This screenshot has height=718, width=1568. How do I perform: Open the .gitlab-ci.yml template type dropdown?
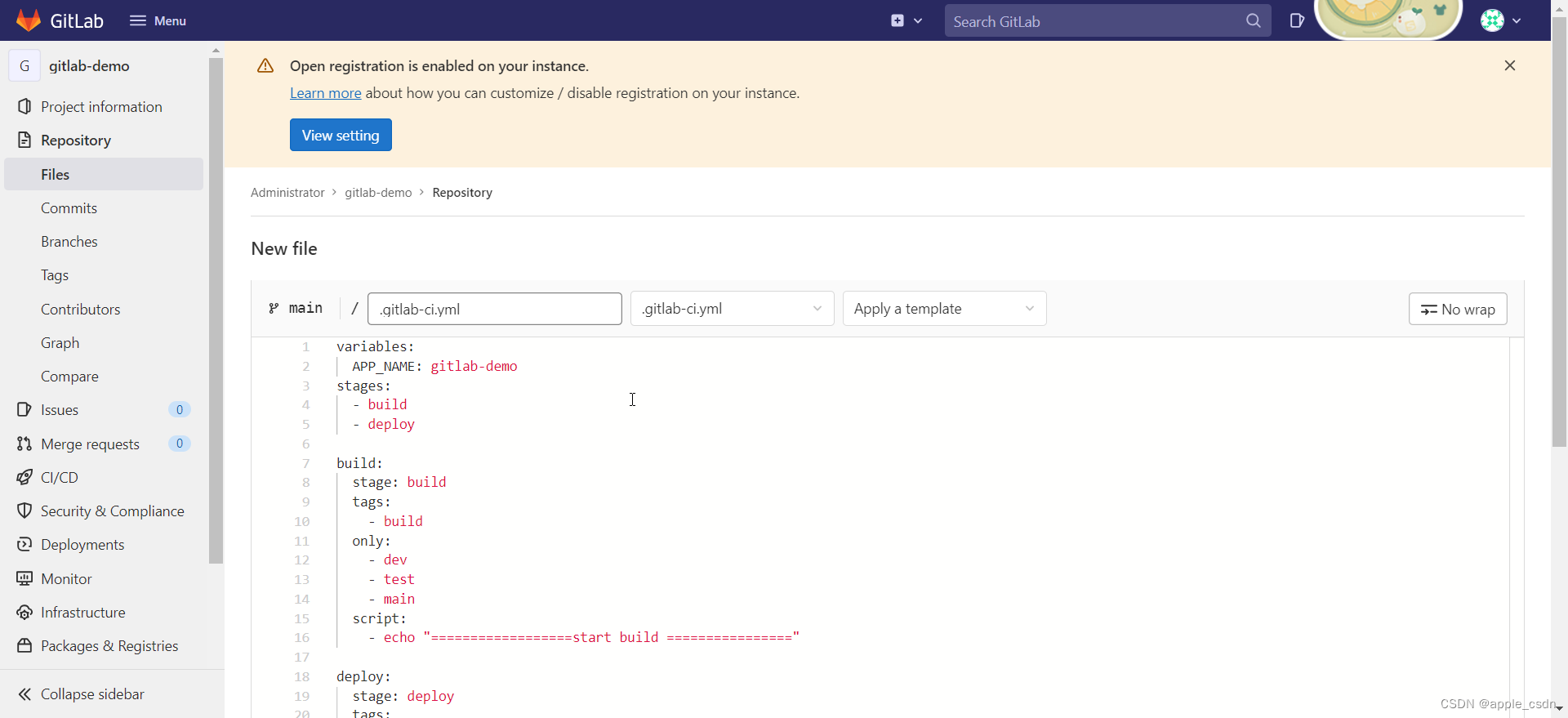[x=732, y=309]
